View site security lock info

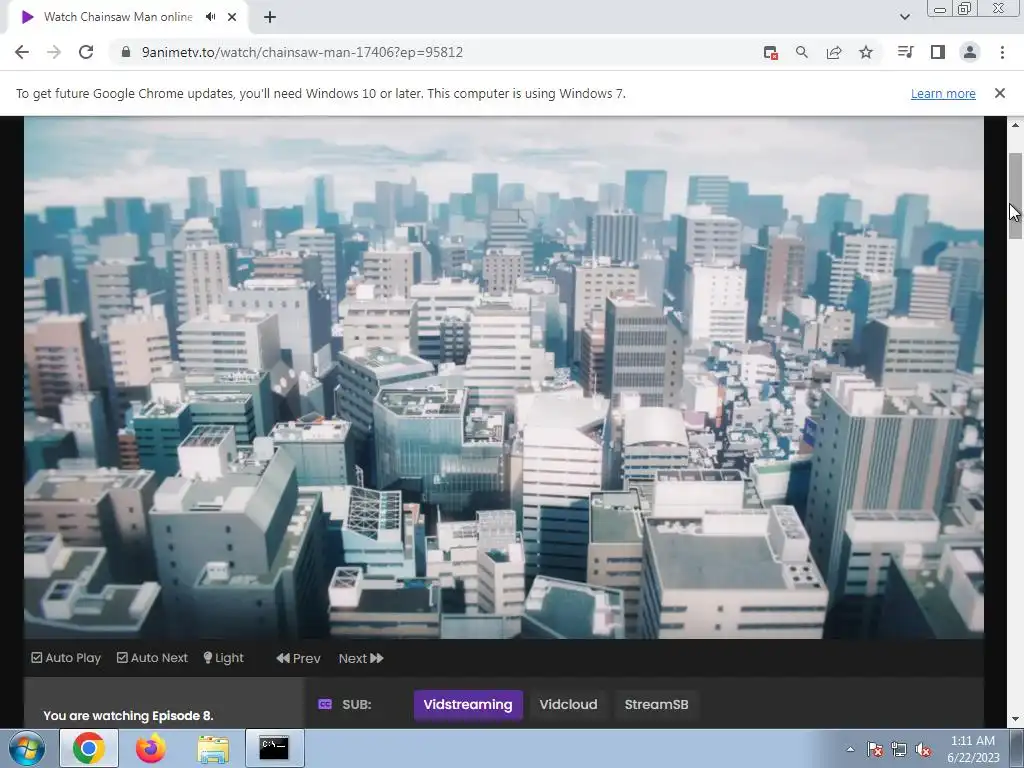(x=126, y=52)
